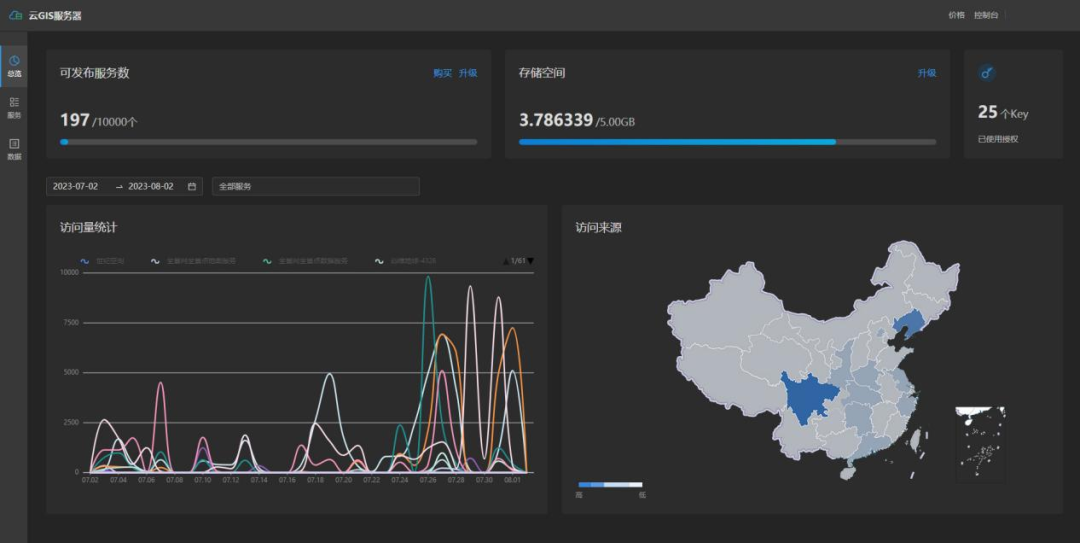Click the 购买 link for publishable services
The image size is (1080, 543).
[x=442, y=73]
